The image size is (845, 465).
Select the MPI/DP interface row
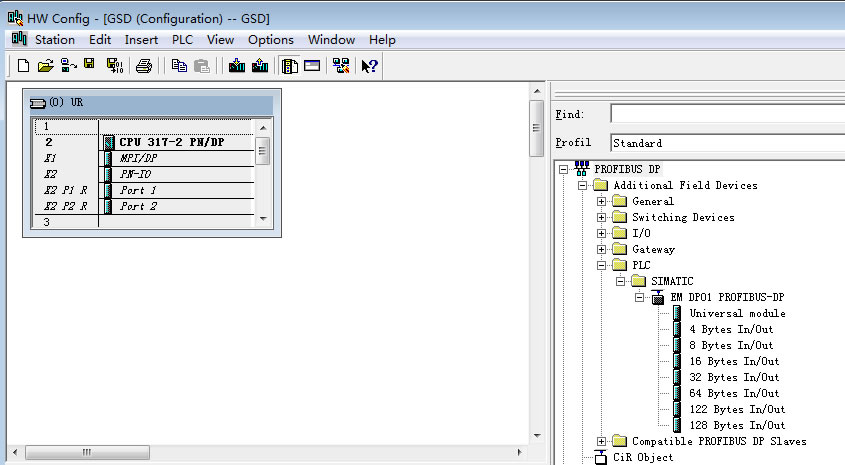point(144,158)
